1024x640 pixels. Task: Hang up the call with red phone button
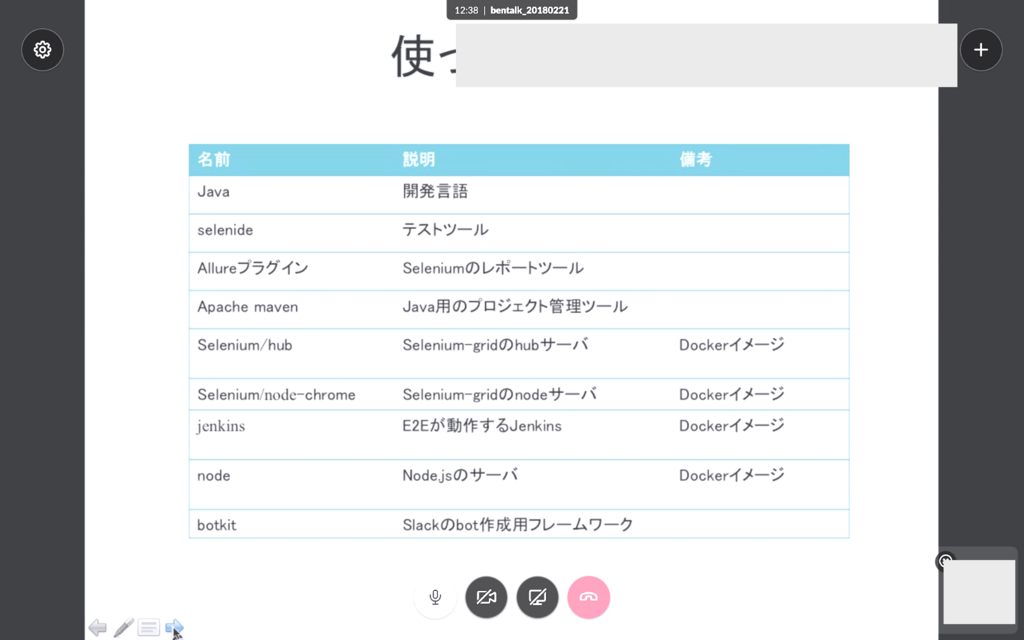coord(588,597)
